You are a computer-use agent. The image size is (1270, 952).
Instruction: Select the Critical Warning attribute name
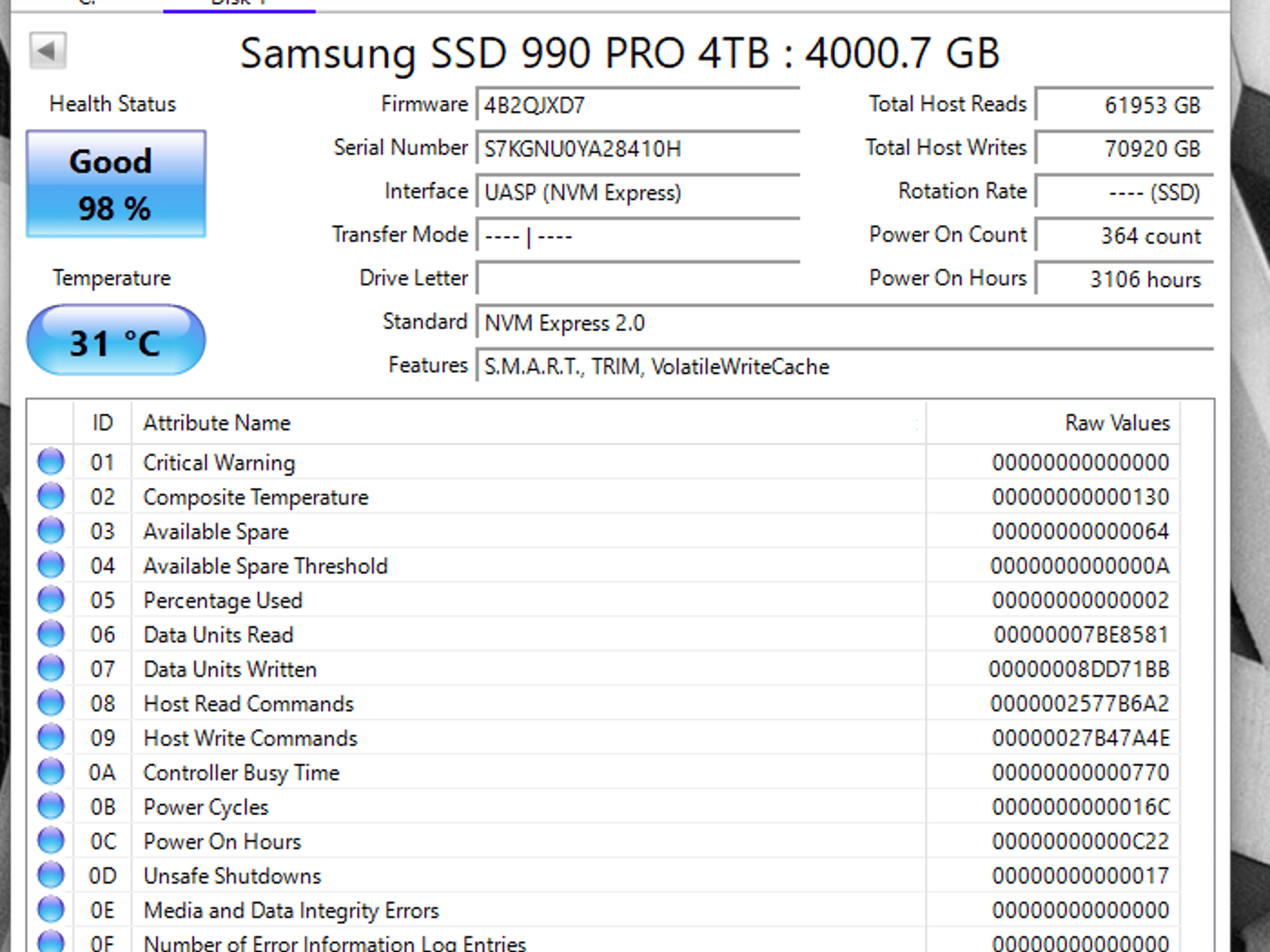(x=219, y=463)
